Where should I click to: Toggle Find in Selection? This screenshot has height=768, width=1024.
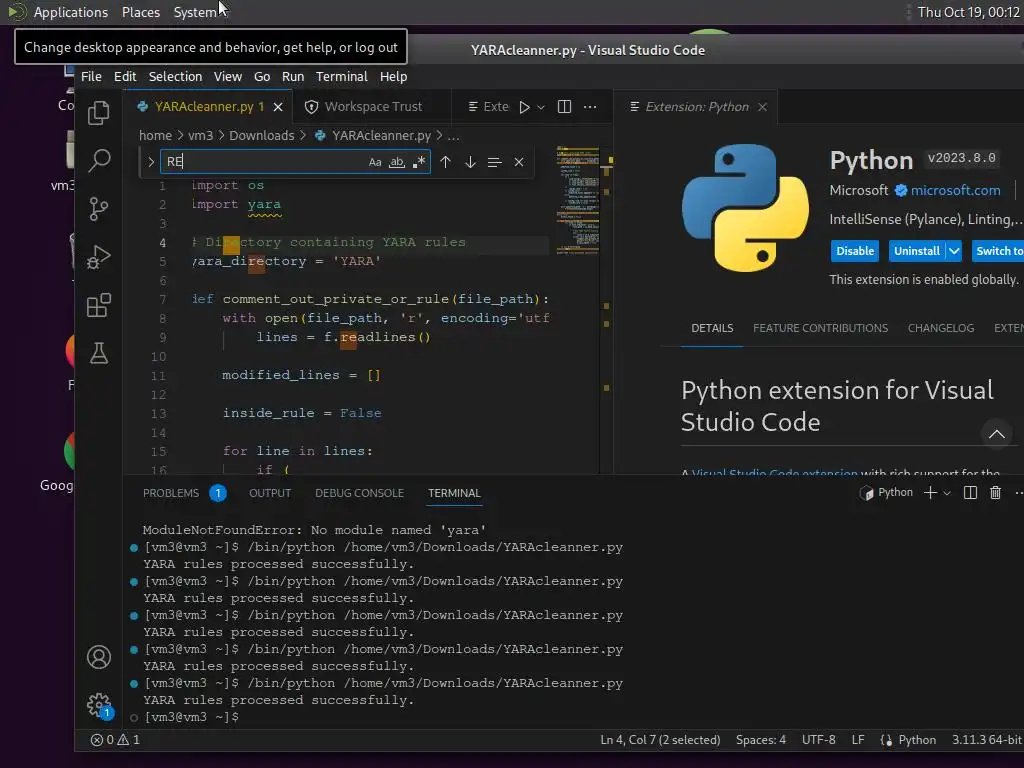(494, 162)
